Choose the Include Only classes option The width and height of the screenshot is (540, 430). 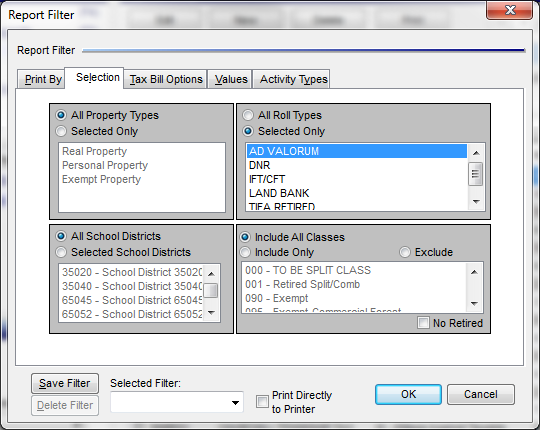tap(245, 252)
